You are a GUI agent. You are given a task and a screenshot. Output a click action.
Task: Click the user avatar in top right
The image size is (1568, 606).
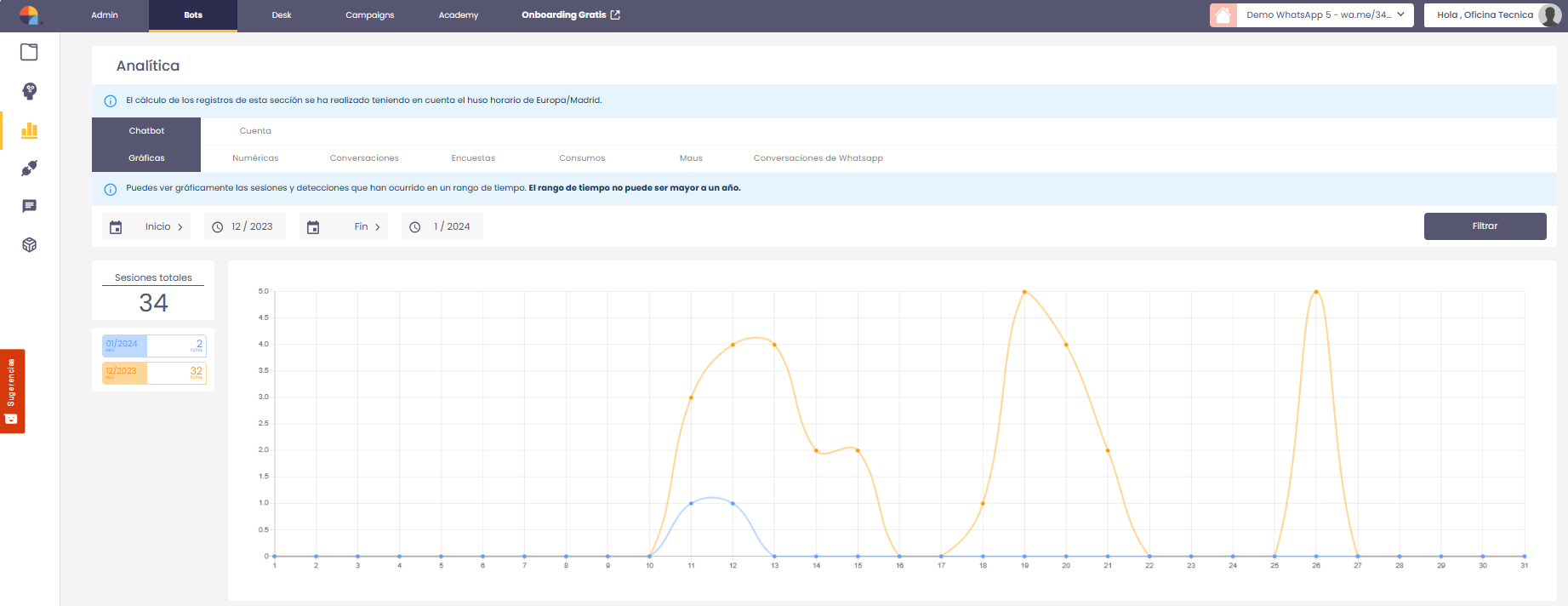point(1549,15)
